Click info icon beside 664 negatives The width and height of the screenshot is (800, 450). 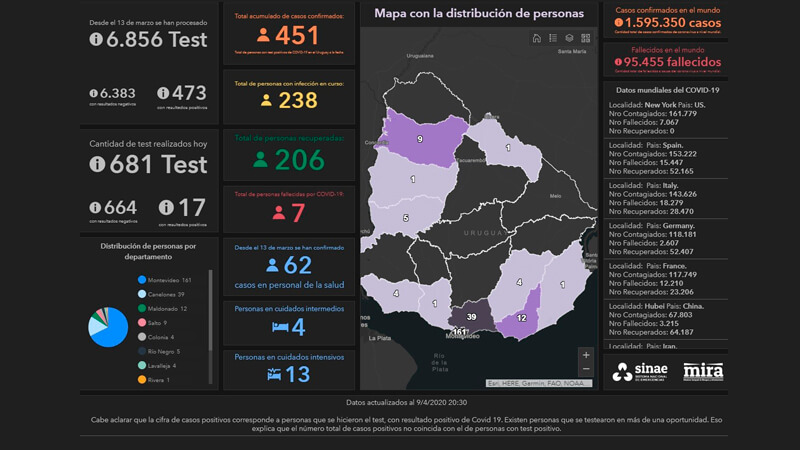(x=95, y=208)
